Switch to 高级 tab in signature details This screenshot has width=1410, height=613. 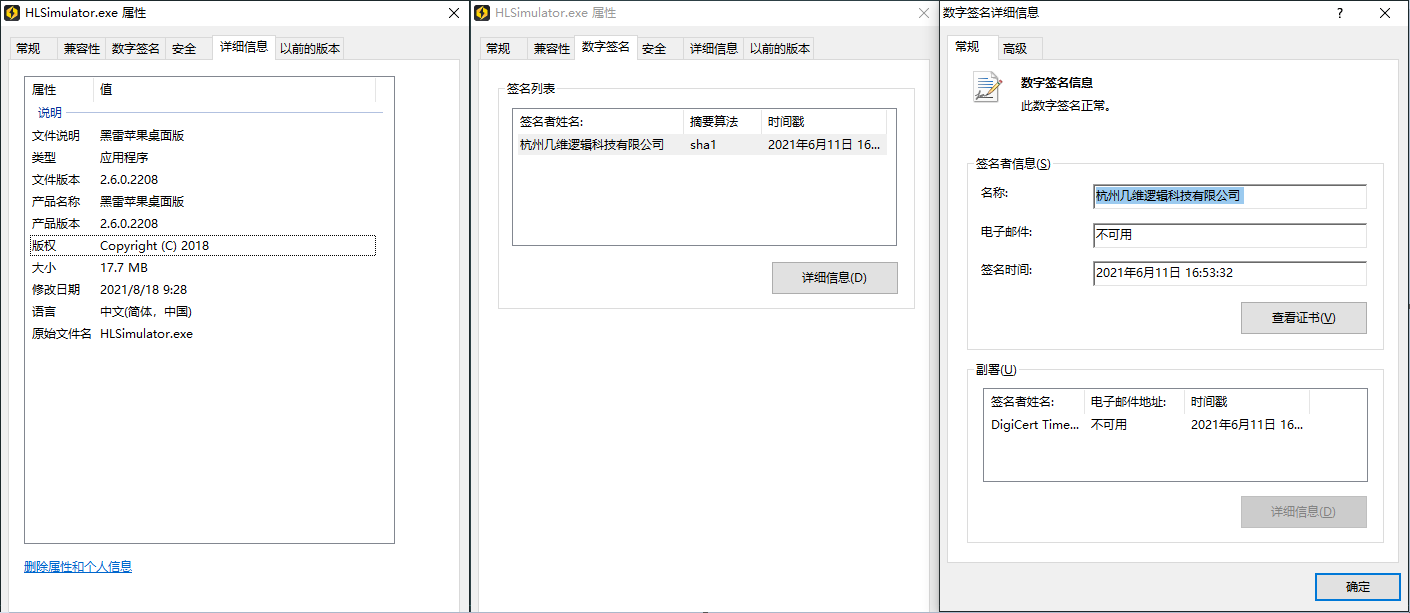point(1015,48)
